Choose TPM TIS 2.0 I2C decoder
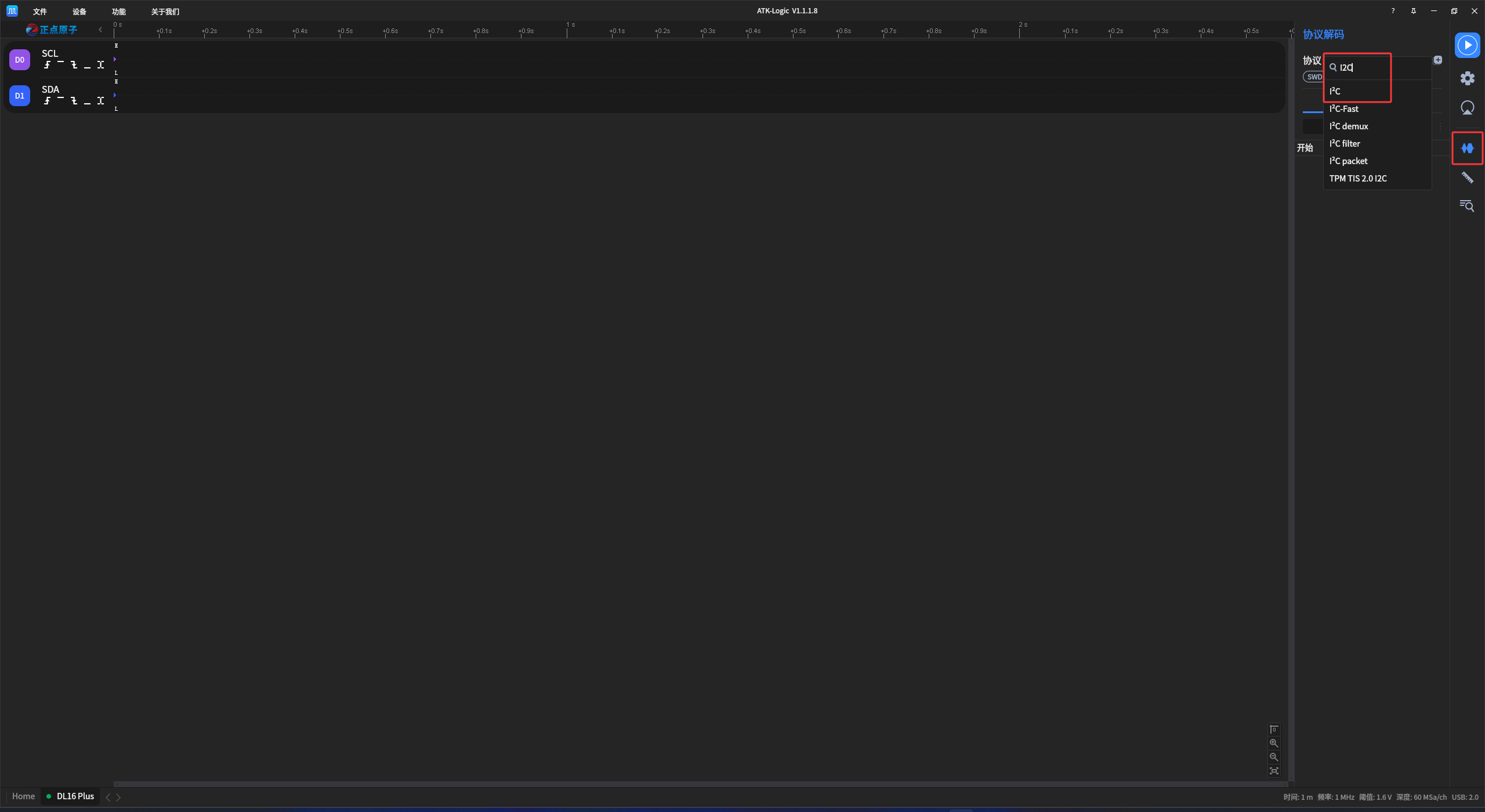1485x812 pixels. tap(1378, 178)
